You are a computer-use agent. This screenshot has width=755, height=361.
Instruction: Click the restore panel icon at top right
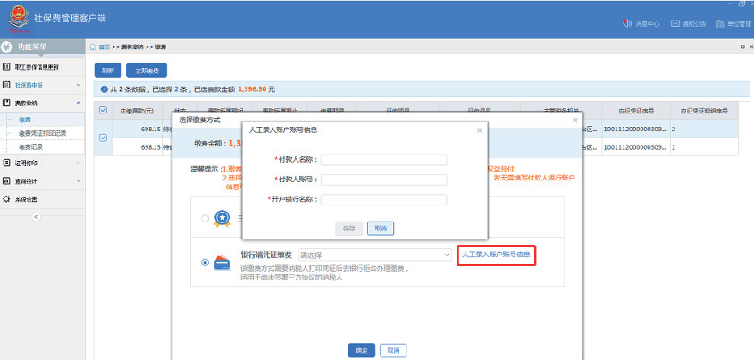pyautogui.click(x=742, y=47)
